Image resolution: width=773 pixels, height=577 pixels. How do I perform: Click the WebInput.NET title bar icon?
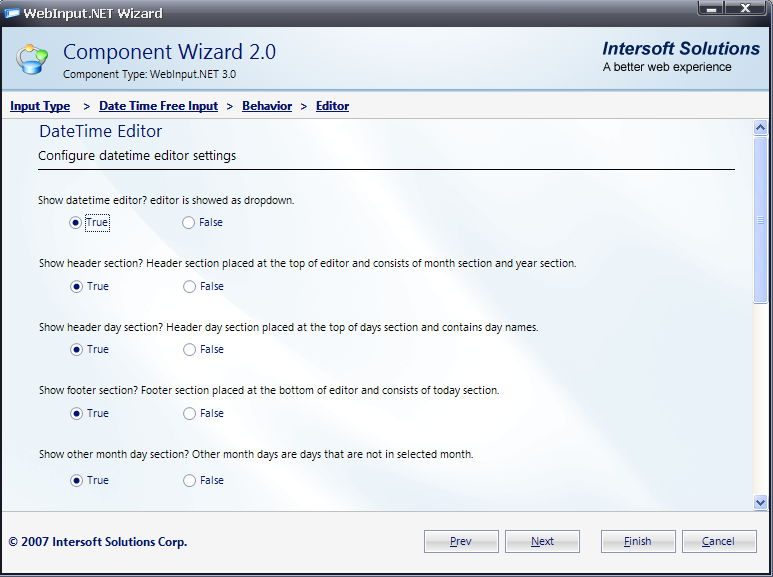(12, 13)
